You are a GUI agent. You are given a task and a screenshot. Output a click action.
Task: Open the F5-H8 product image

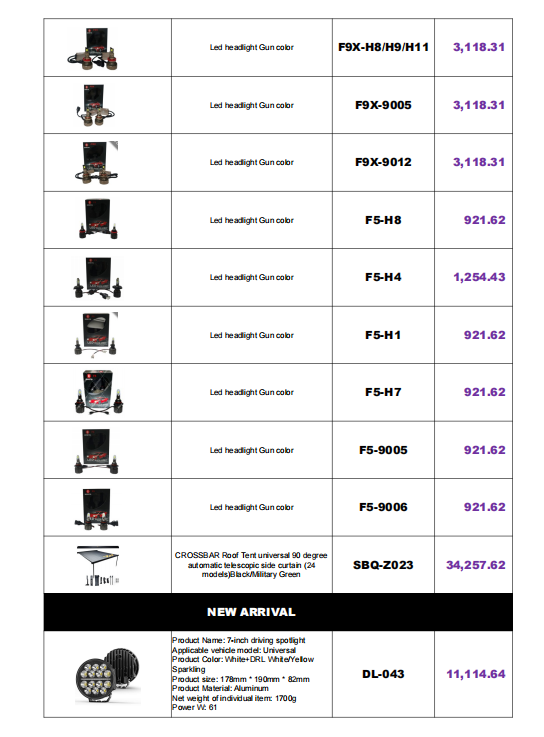click(x=98, y=219)
